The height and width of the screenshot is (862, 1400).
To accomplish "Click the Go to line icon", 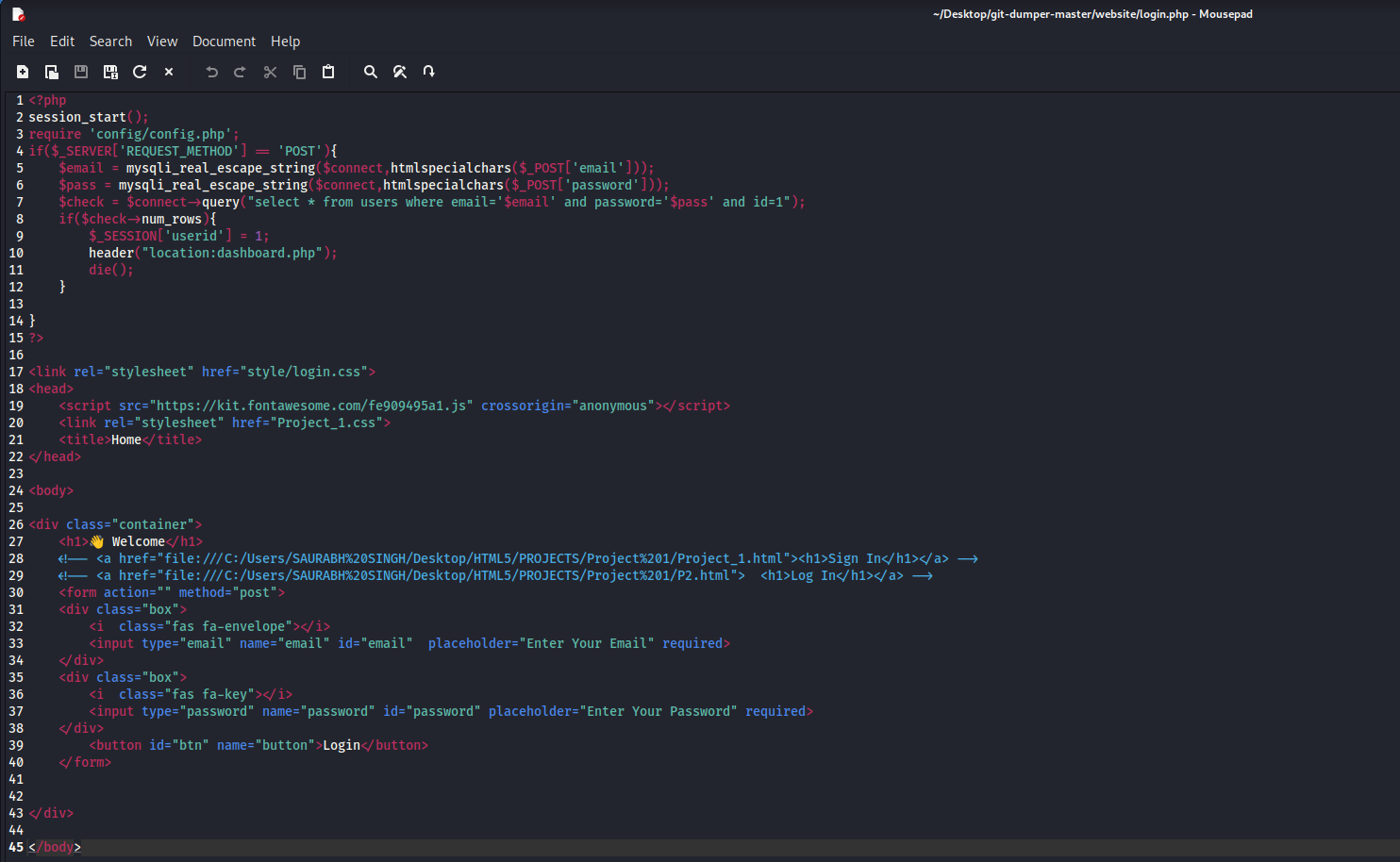I will pyautogui.click(x=429, y=72).
